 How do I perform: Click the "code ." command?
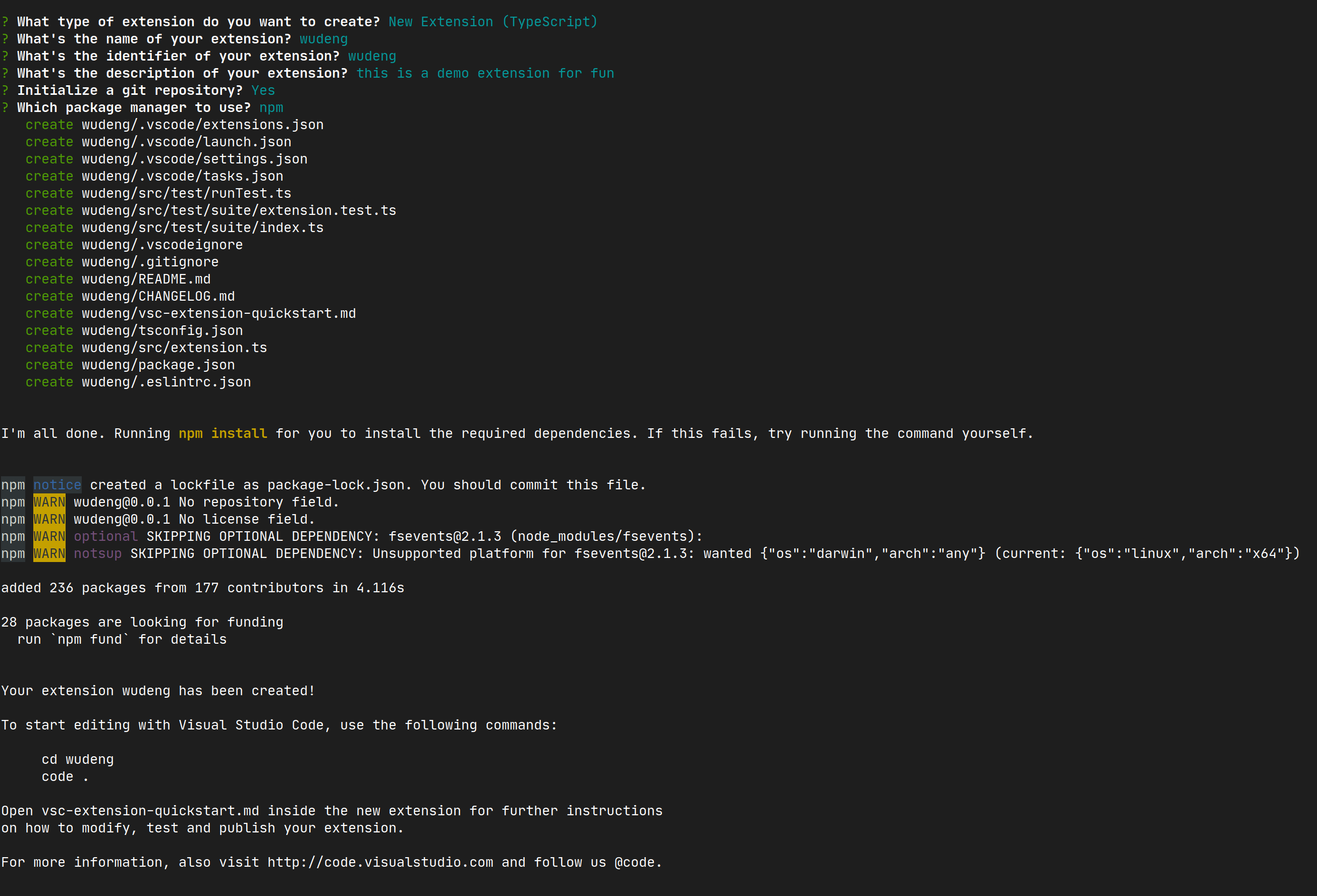tap(65, 776)
